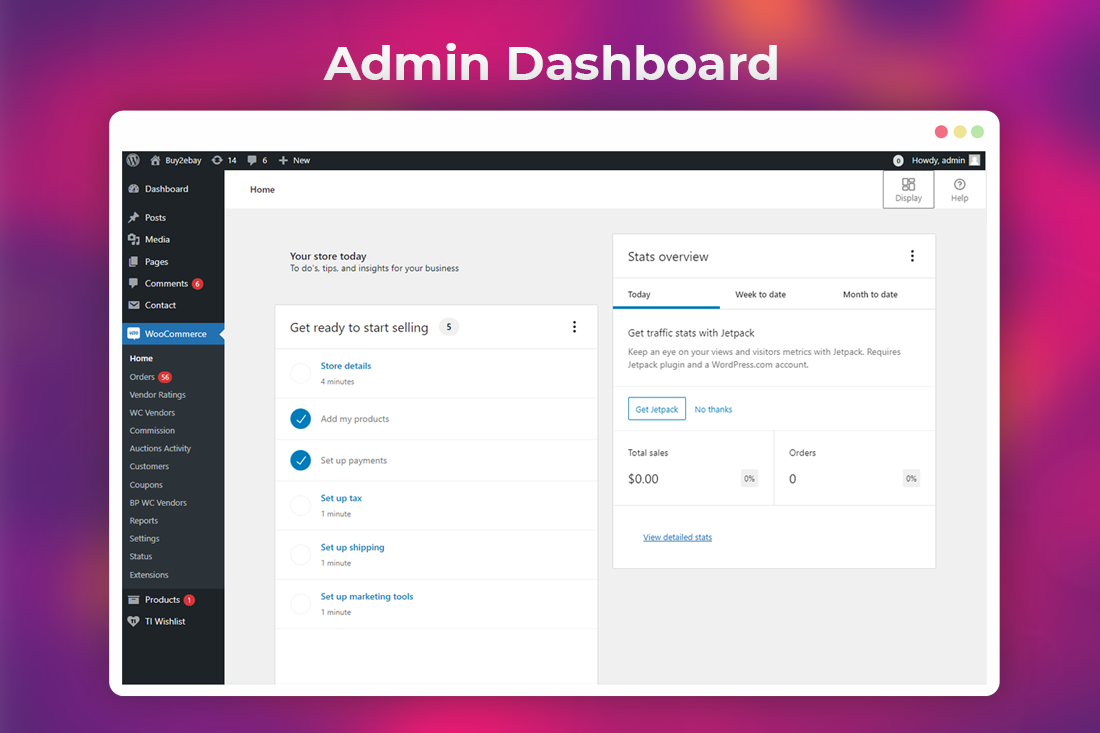Click the red macOS-style close dot
The height and width of the screenshot is (733, 1100).
(941, 132)
